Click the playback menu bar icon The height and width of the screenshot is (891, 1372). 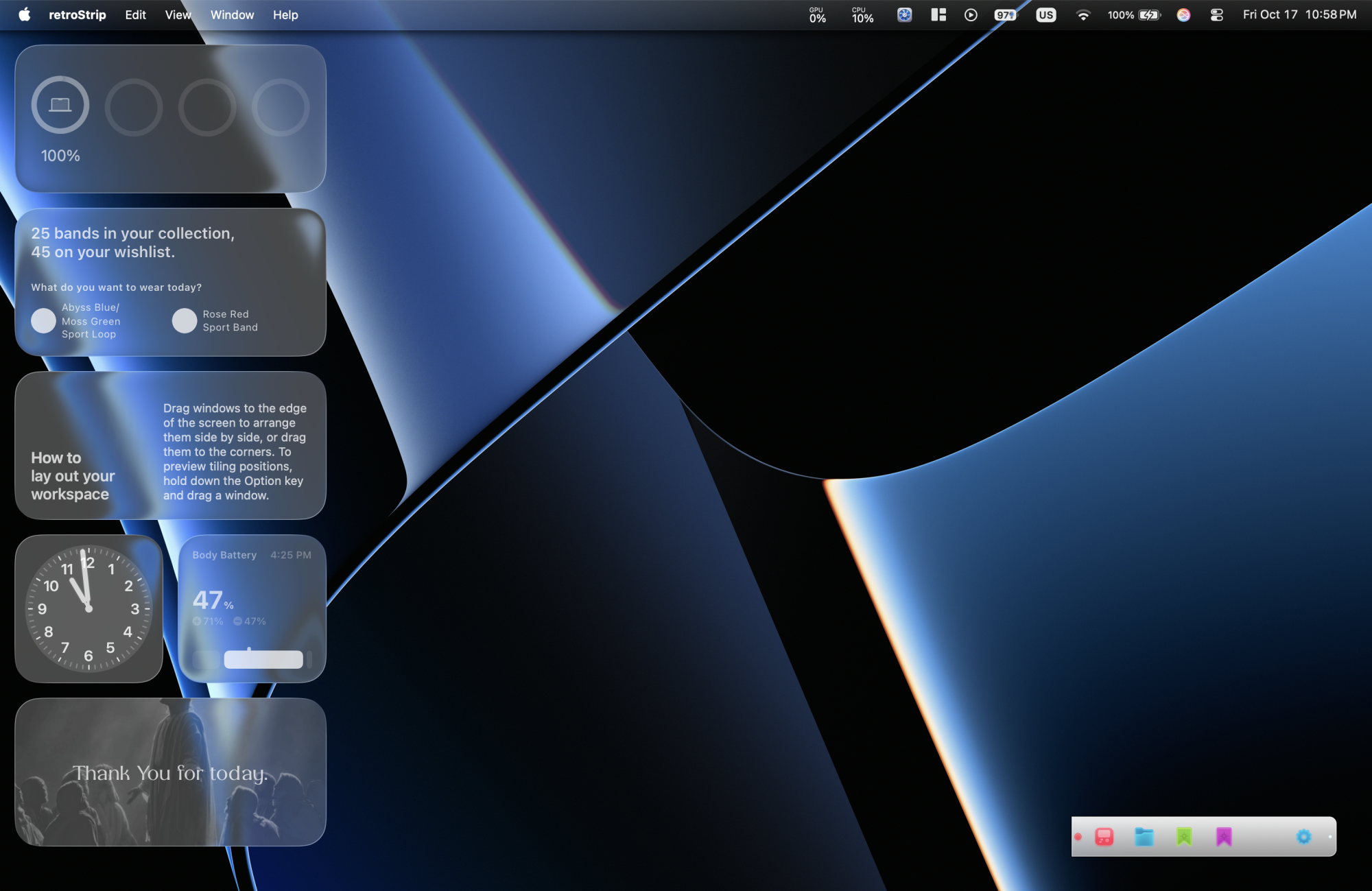click(x=970, y=14)
